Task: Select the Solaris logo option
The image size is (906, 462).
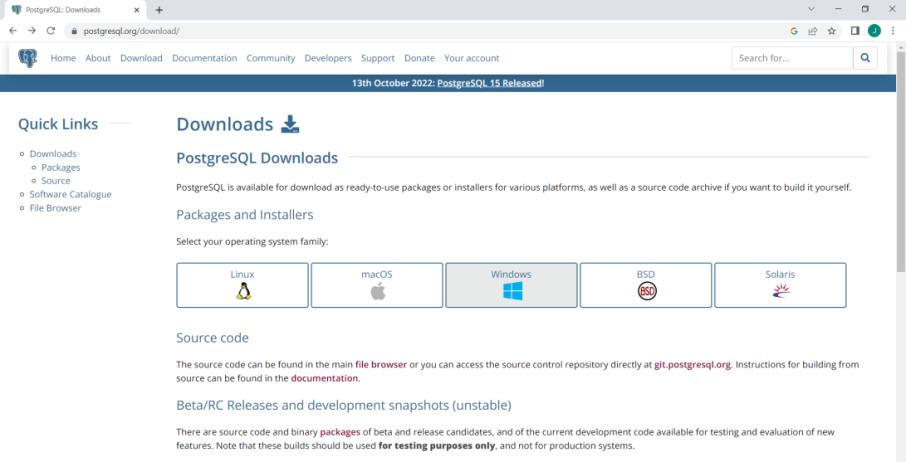Action: tap(780, 285)
